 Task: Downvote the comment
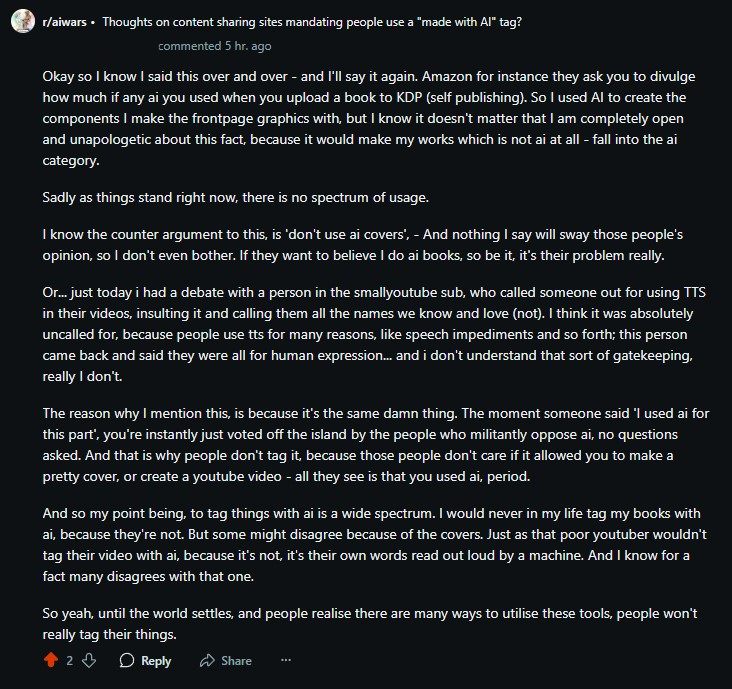[x=88, y=661]
